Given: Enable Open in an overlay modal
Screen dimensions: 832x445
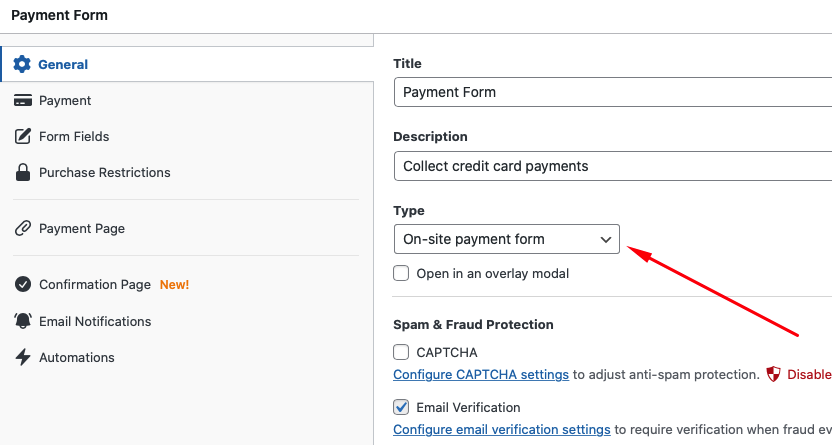Looking at the screenshot, I should (401, 273).
